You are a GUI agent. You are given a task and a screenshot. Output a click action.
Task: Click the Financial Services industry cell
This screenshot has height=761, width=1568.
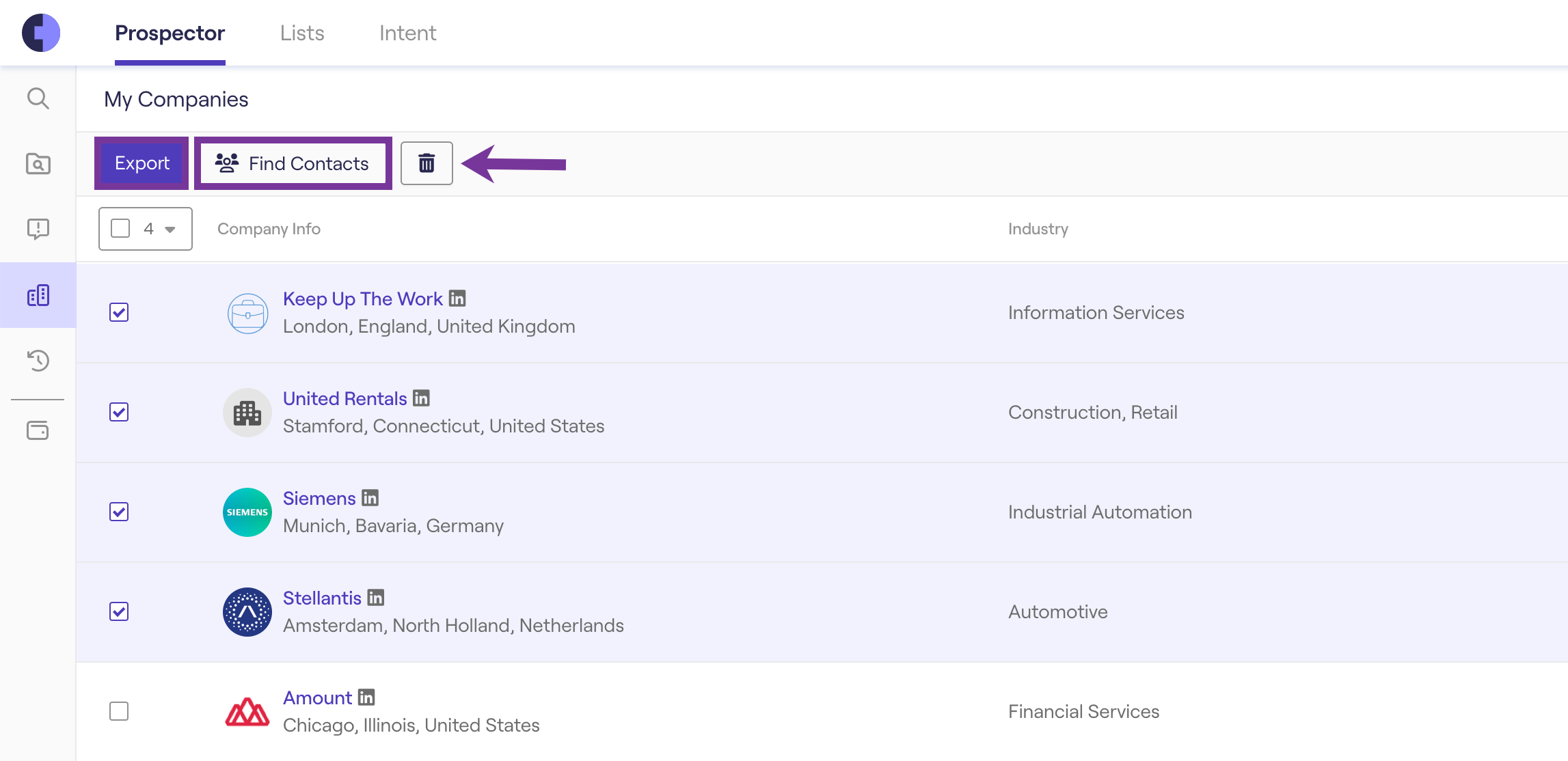(1084, 711)
